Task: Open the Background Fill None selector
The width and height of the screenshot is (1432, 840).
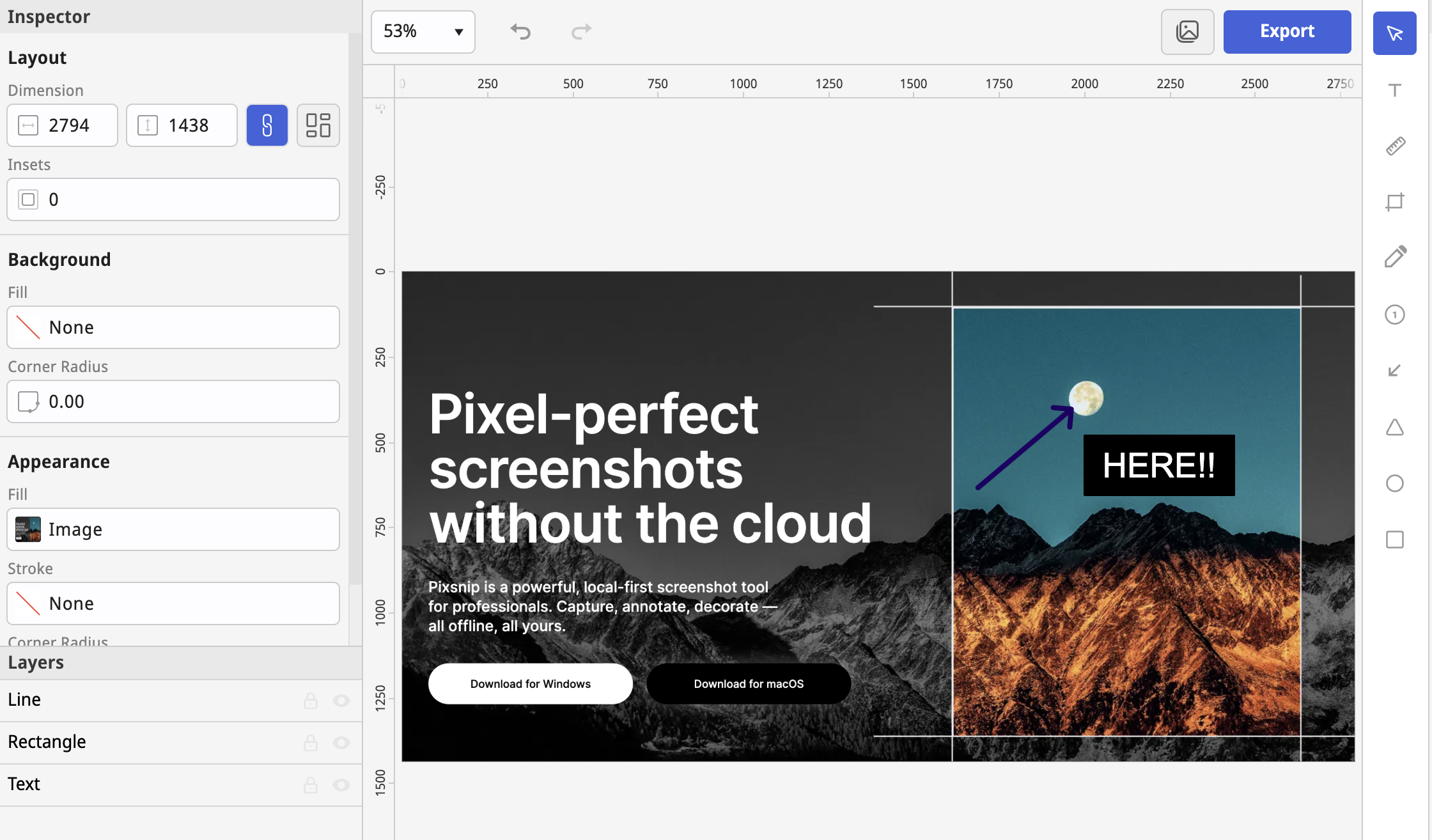Action: coord(173,327)
